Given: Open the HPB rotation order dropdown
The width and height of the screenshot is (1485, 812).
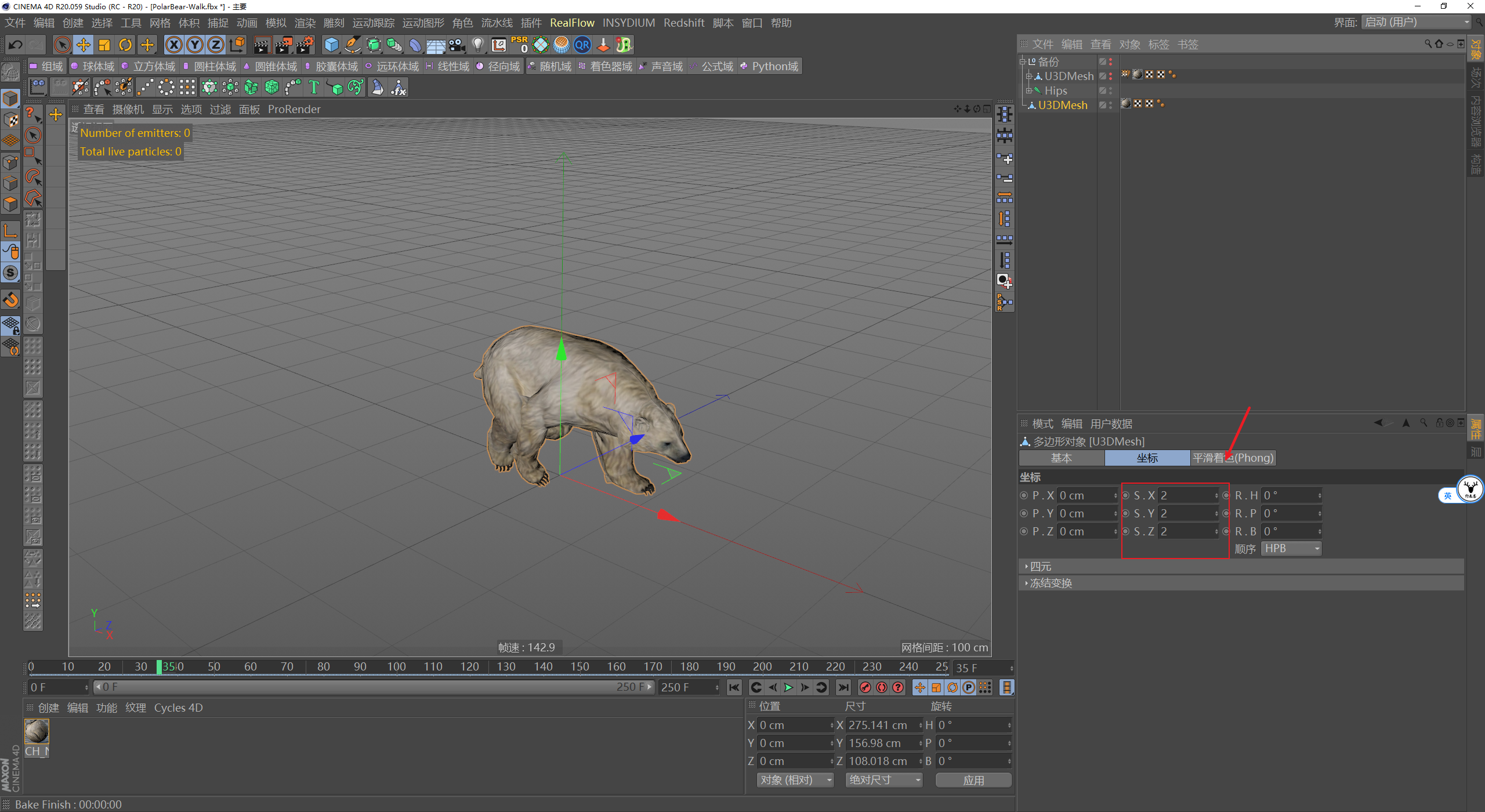Looking at the screenshot, I should coord(1291,549).
